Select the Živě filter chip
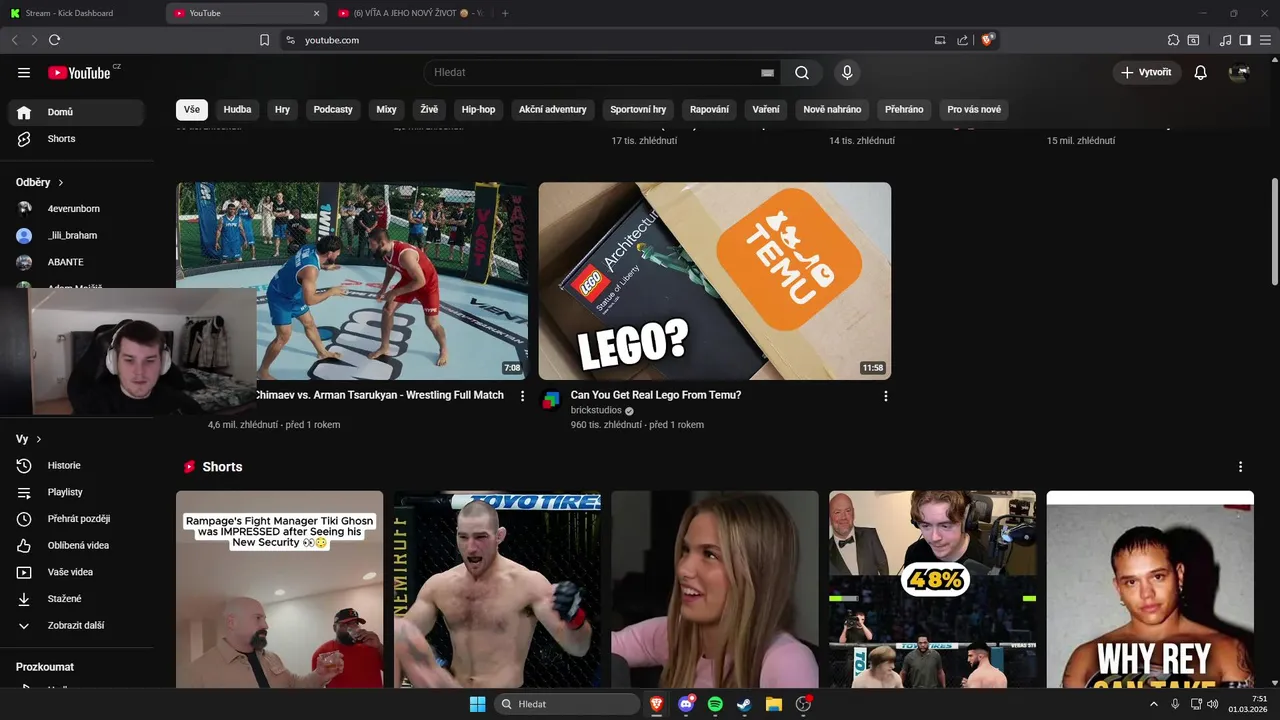The height and width of the screenshot is (720, 1280). (429, 110)
